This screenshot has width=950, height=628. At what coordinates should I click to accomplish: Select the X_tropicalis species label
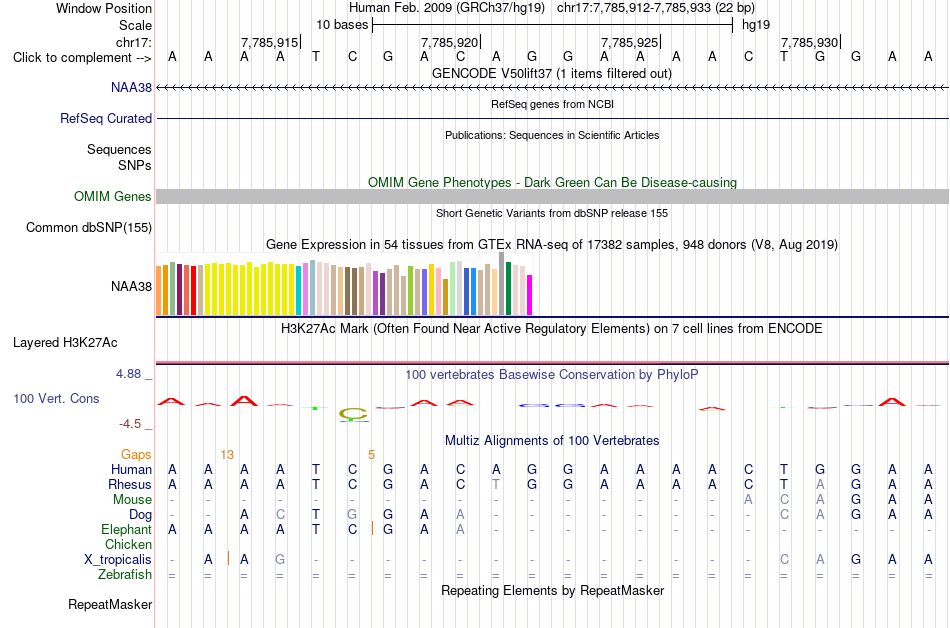click(118, 560)
